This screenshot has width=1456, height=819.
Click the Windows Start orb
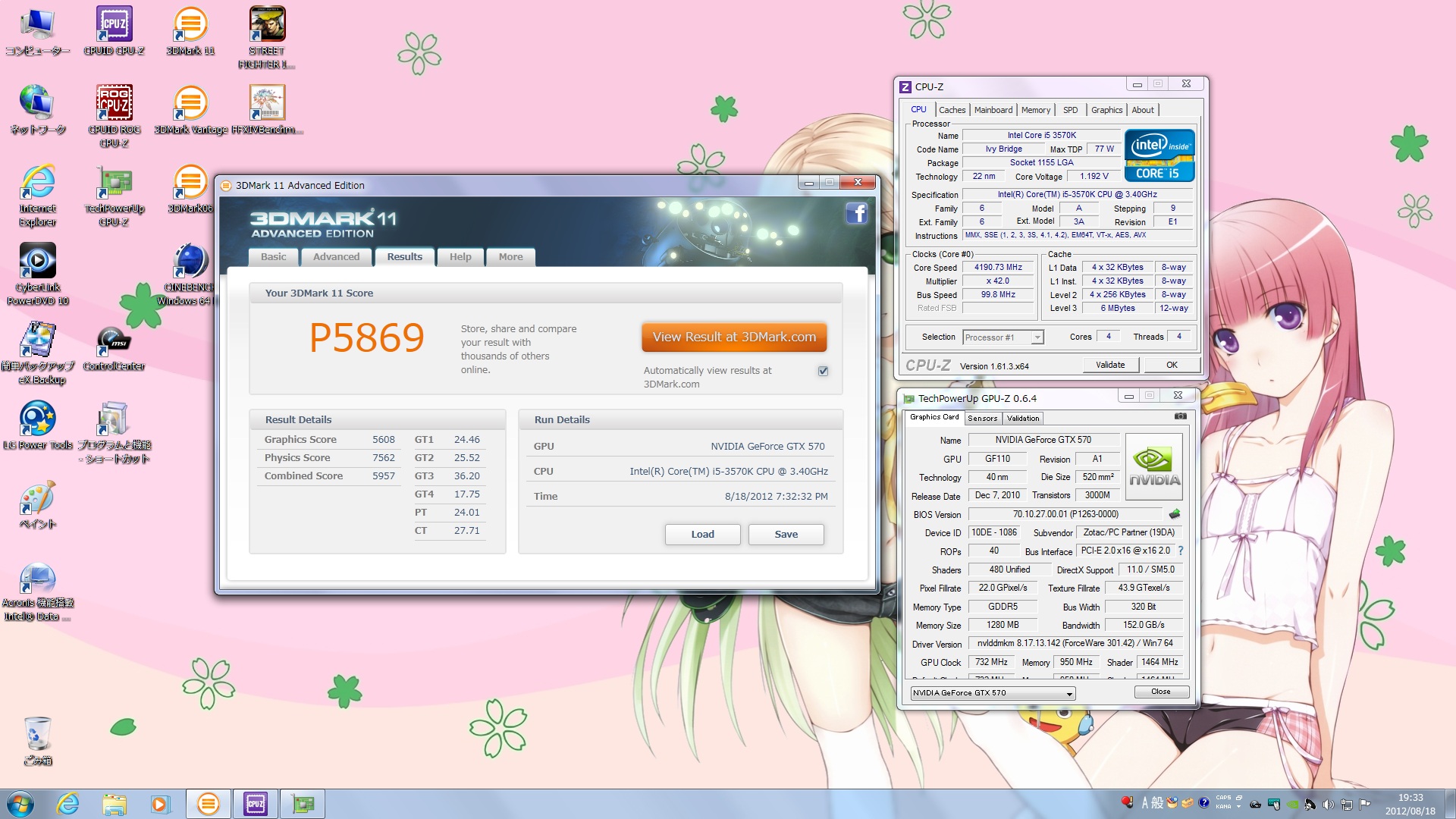coord(20,804)
